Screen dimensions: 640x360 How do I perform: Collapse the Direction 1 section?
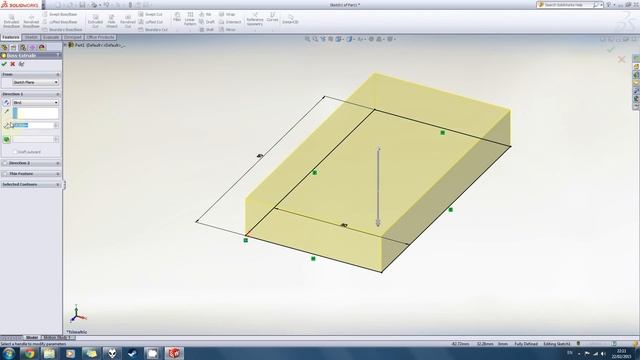[x=58, y=94]
